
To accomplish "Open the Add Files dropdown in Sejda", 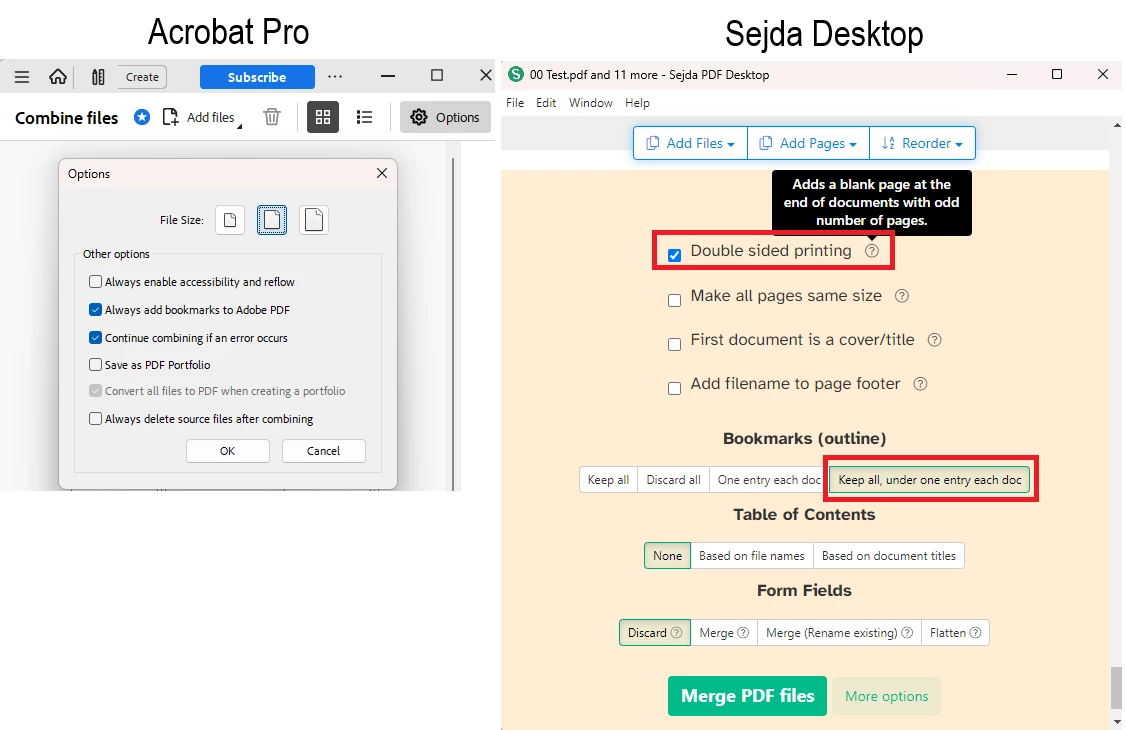I will coord(690,143).
